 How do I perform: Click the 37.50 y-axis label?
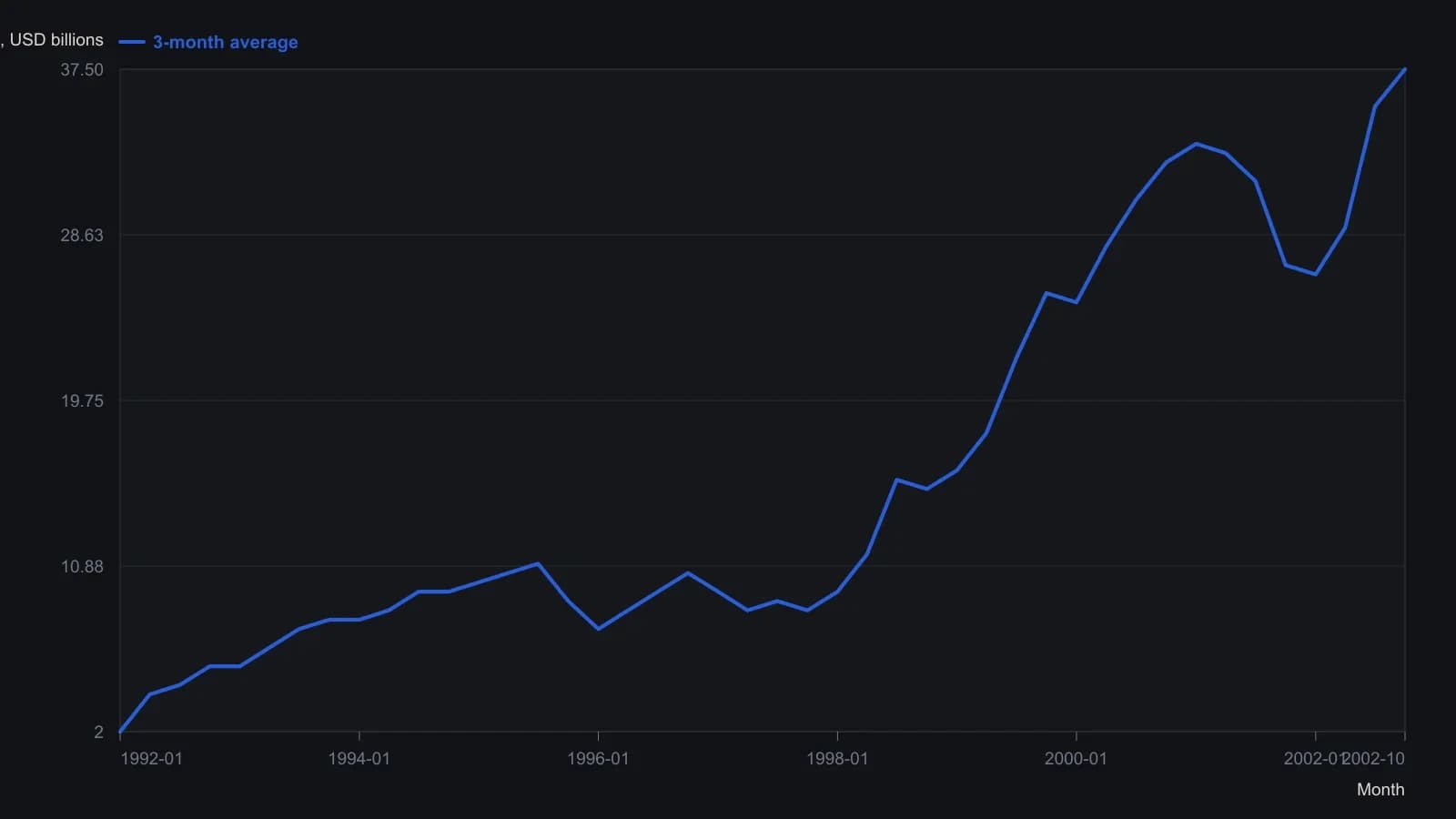pos(82,70)
